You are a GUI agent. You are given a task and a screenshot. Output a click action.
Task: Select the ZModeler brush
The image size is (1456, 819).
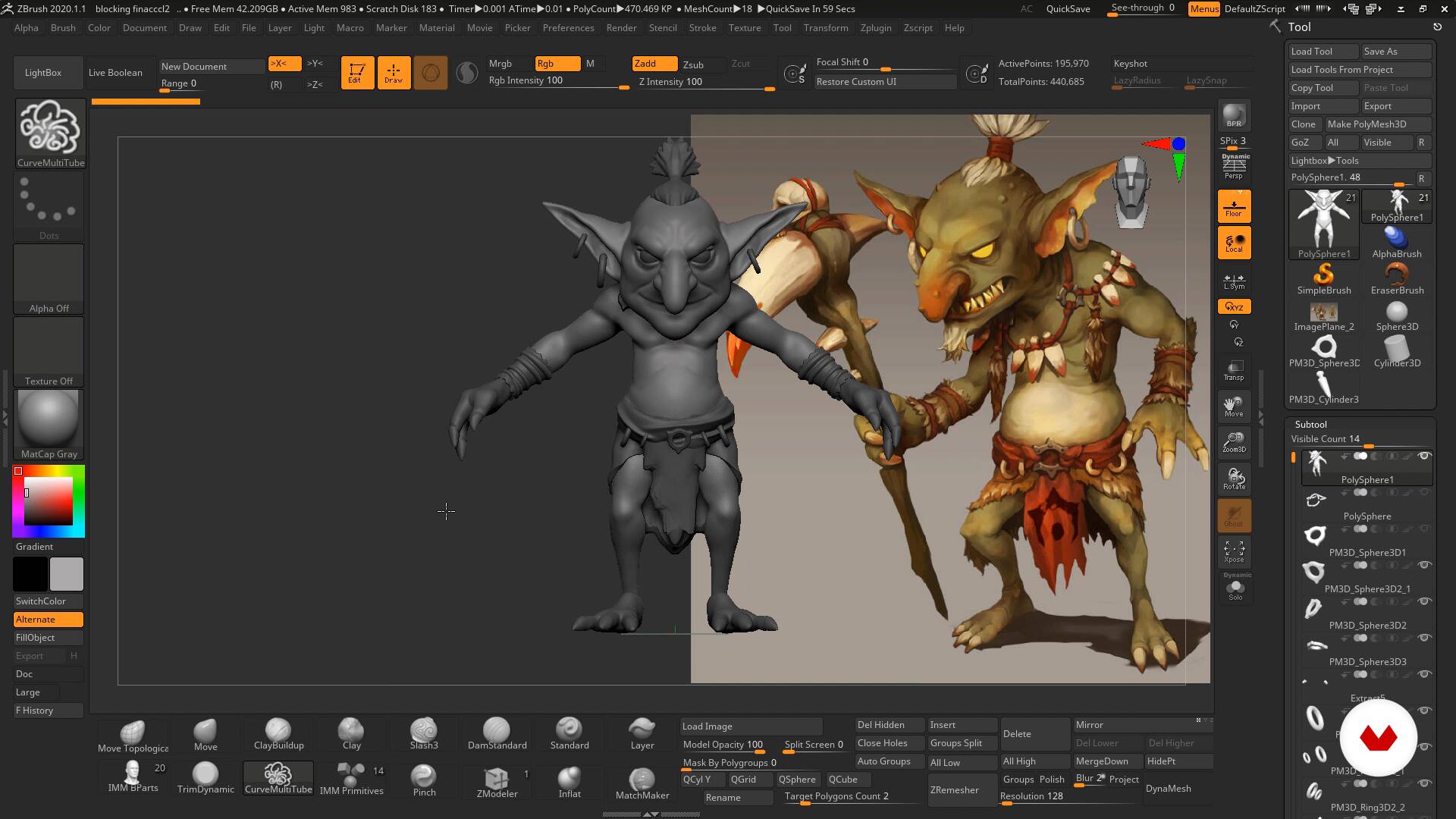coord(497,781)
